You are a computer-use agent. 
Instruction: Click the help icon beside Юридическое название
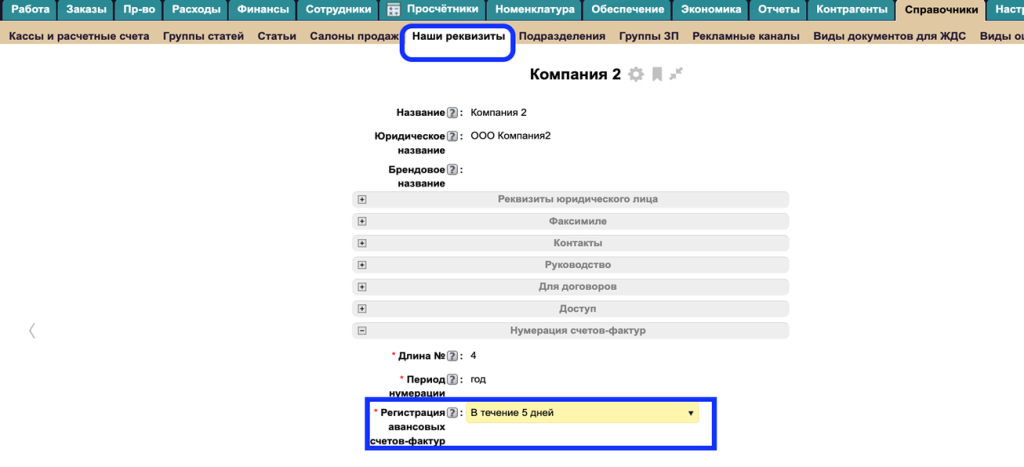[x=452, y=136]
